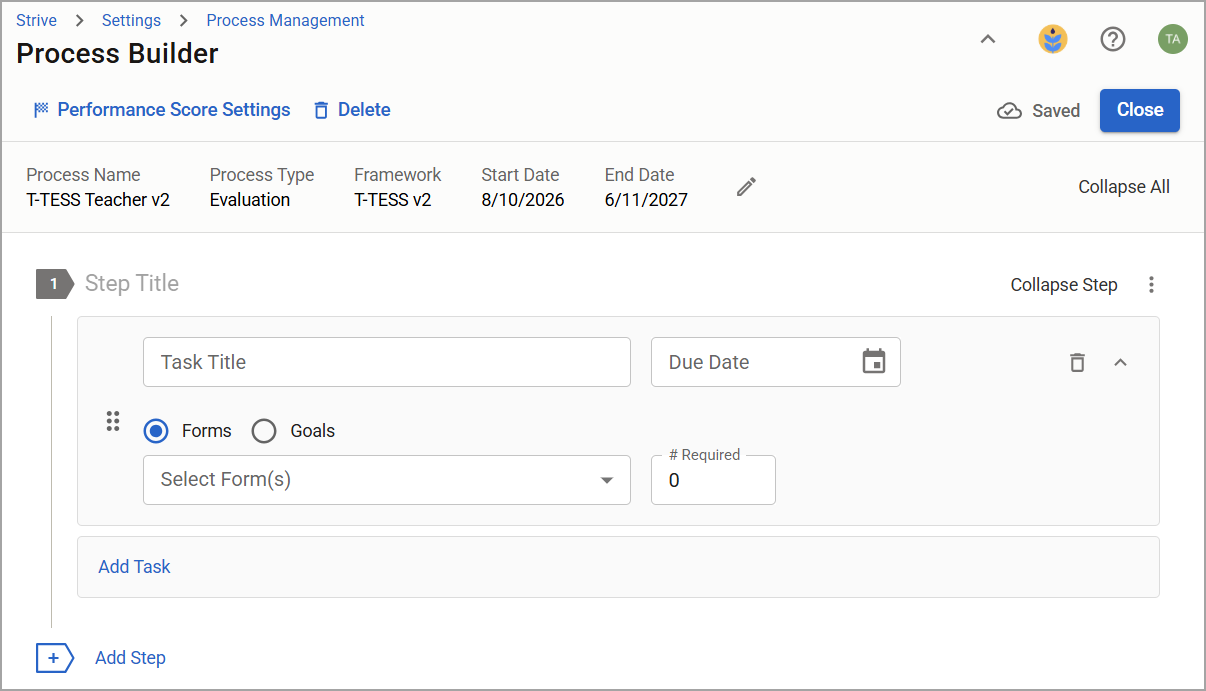Open the Due Date calendar picker icon

[x=874, y=362]
